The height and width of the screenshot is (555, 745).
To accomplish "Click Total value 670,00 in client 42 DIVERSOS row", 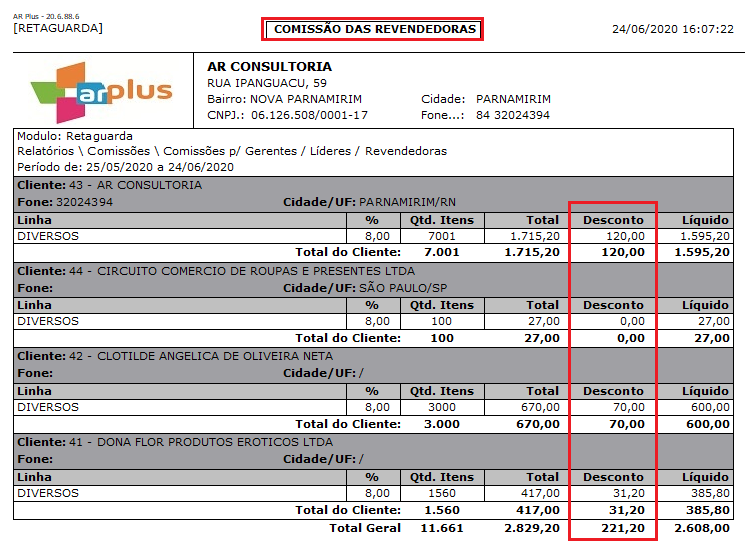I will coord(540,407).
